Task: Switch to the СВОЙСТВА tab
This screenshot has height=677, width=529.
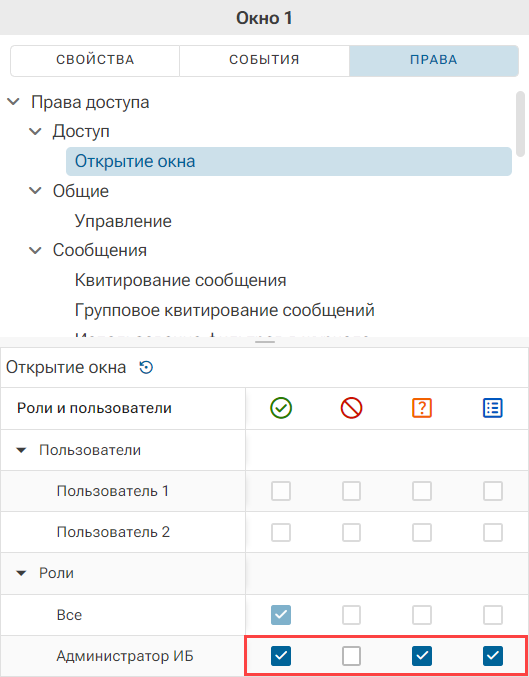Action: pos(95,60)
